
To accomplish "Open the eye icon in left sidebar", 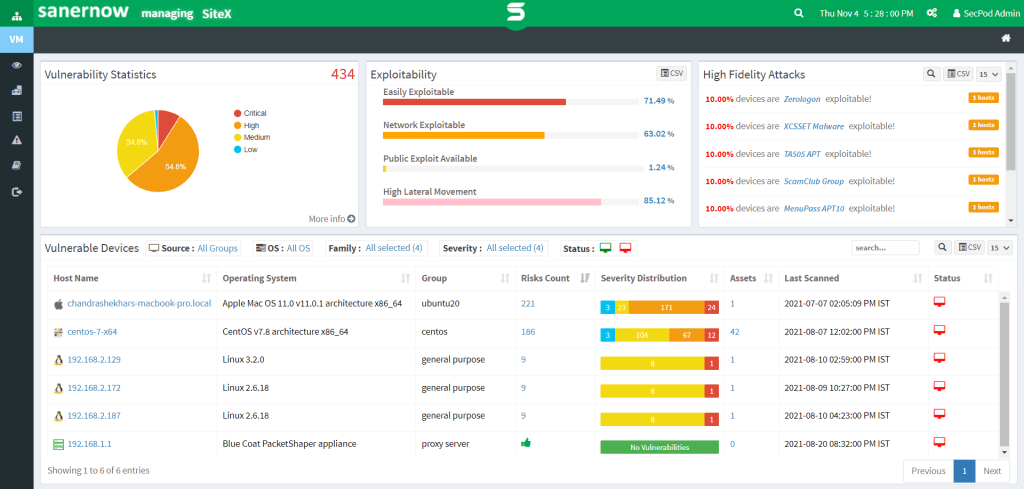I will (16, 65).
